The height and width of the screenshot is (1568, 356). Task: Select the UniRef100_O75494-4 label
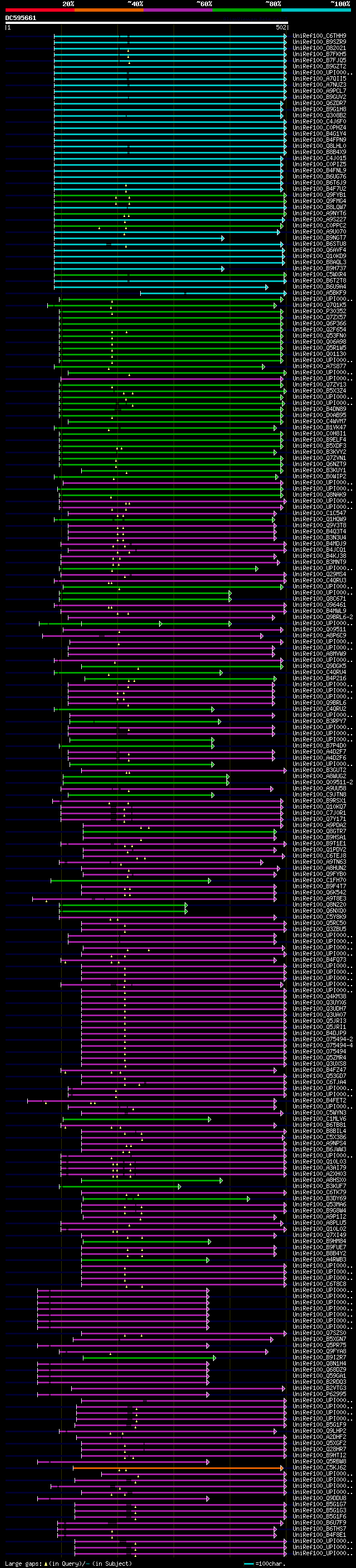pyautogui.click(x=323, y=1045)
